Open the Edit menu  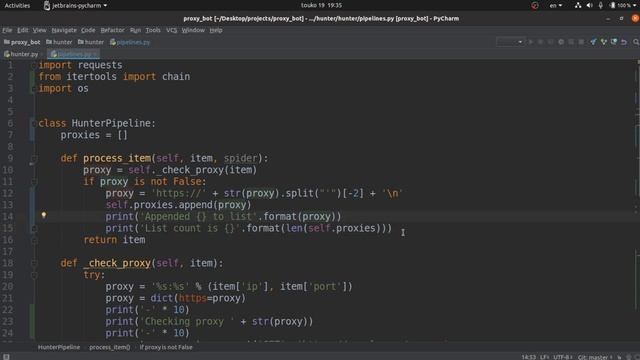[x=22, y=30]
